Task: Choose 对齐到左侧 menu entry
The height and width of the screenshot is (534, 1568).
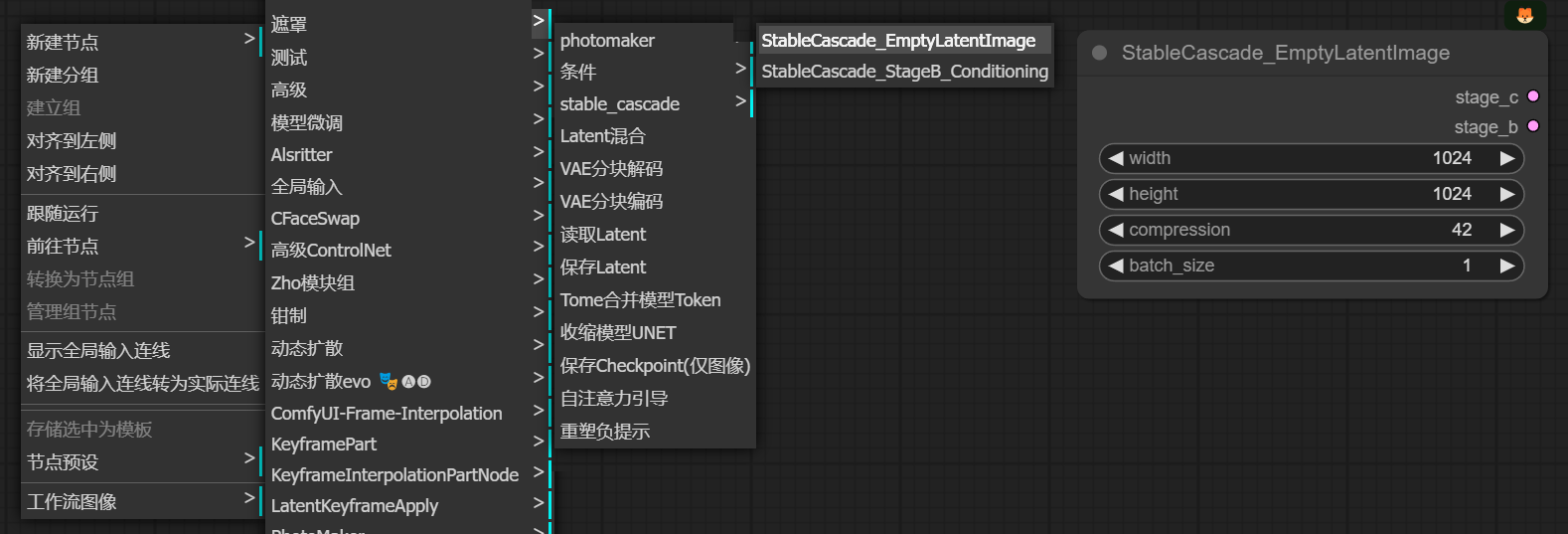Action: pyautogui.click(x=141, y=140)
